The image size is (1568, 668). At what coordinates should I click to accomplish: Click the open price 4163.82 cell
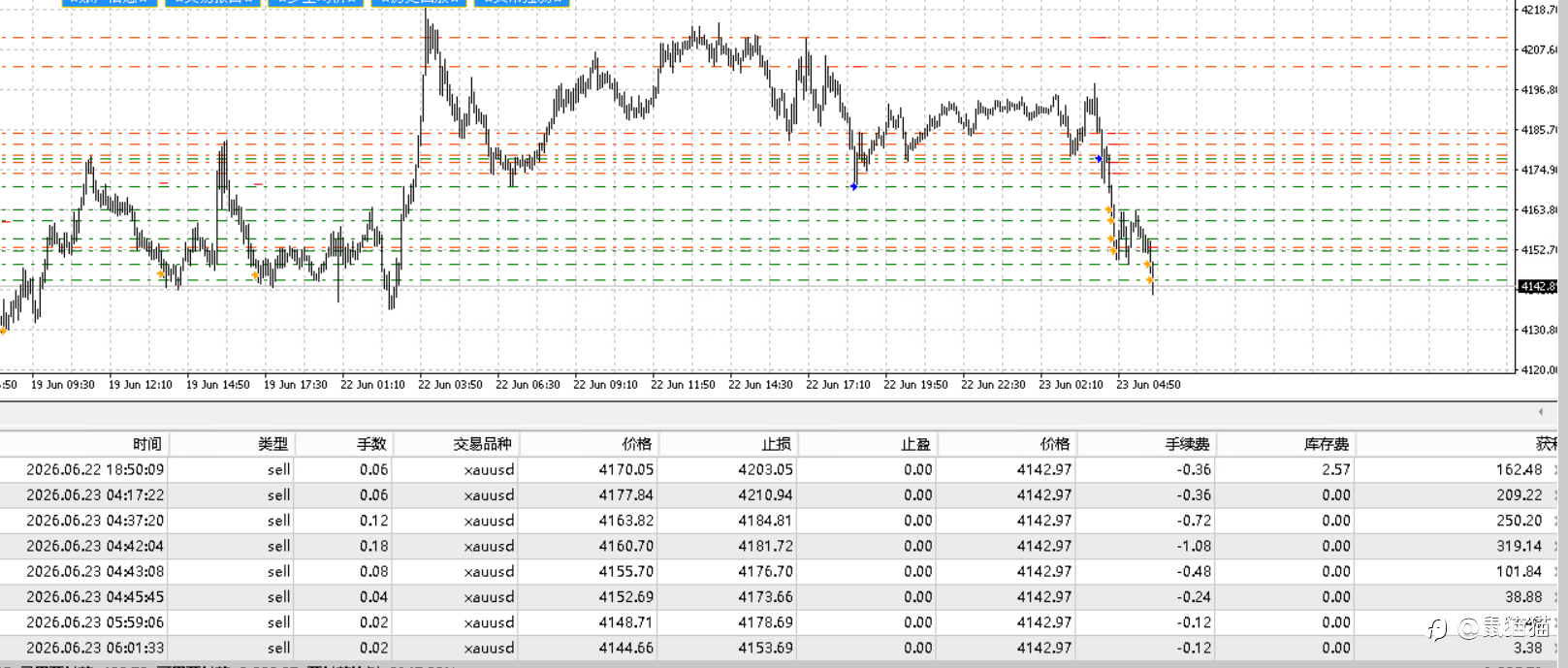(625, 521)
